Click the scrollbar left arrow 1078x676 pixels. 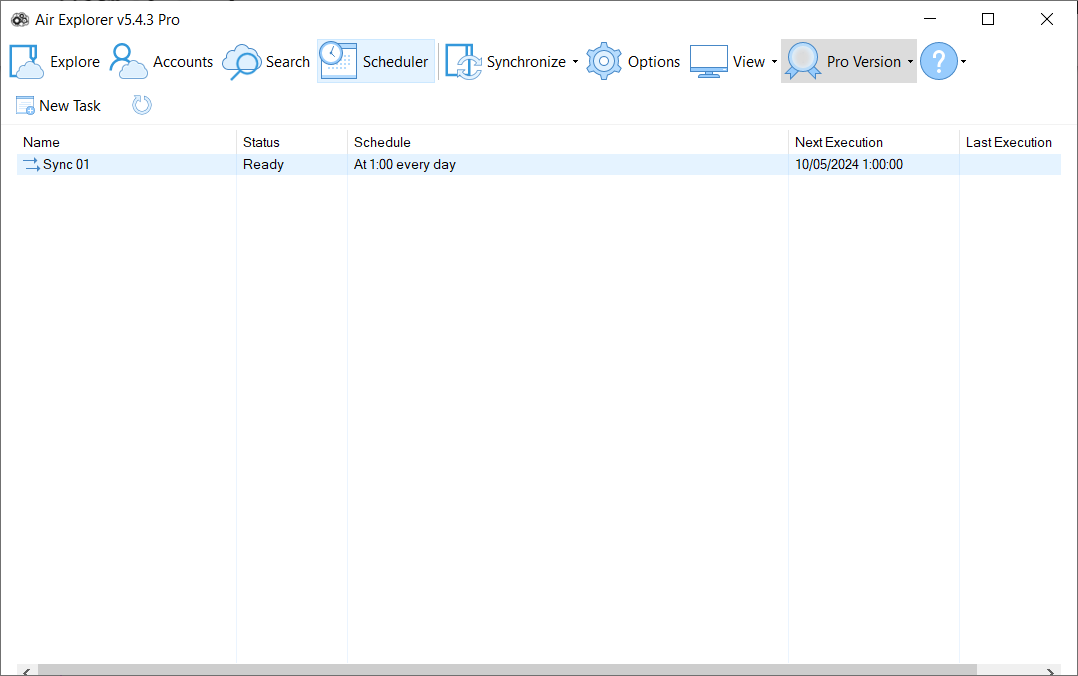point(26,670)
